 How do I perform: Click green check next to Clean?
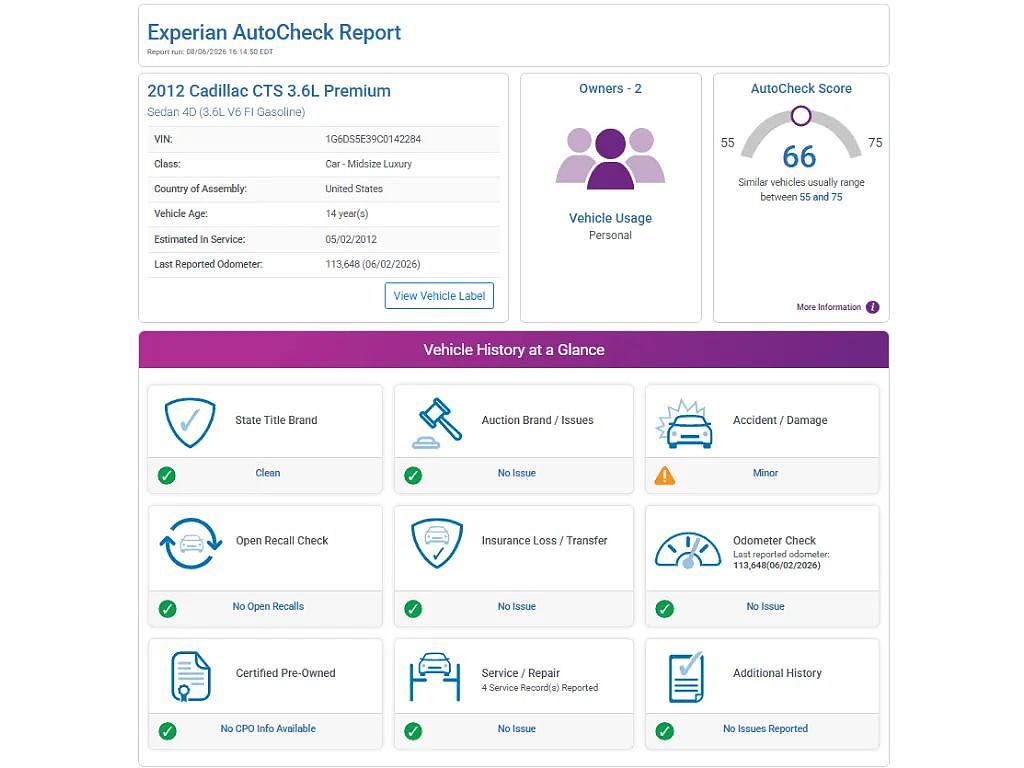167,475
